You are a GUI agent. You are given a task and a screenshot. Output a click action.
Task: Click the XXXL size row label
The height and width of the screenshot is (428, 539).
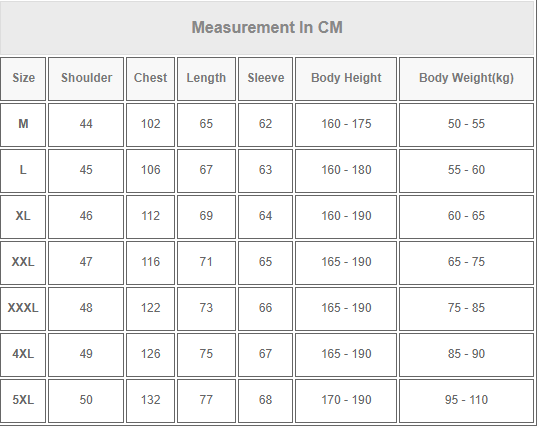[x=23, y=309]
